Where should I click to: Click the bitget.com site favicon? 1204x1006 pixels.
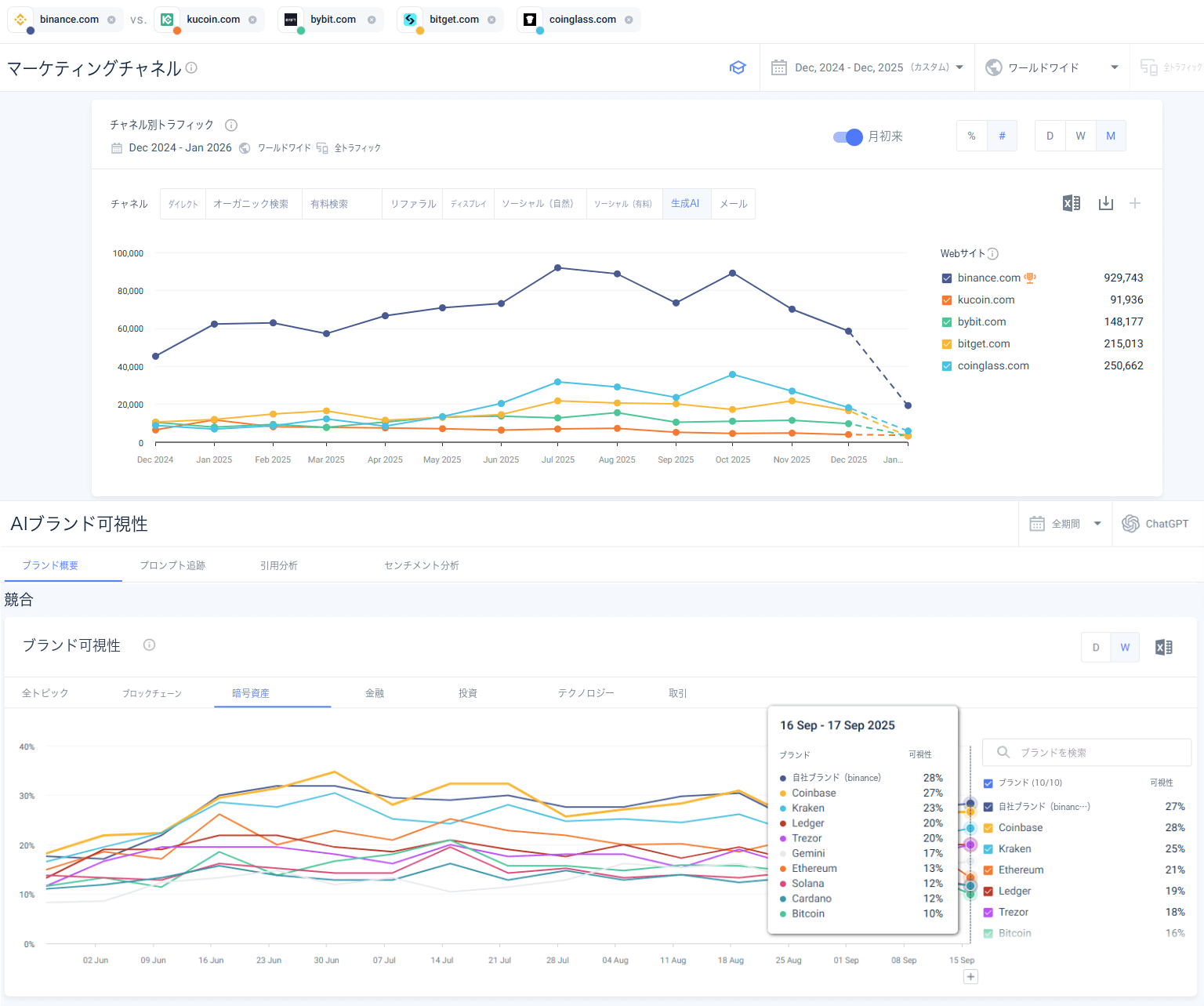[x=410, y=20]
